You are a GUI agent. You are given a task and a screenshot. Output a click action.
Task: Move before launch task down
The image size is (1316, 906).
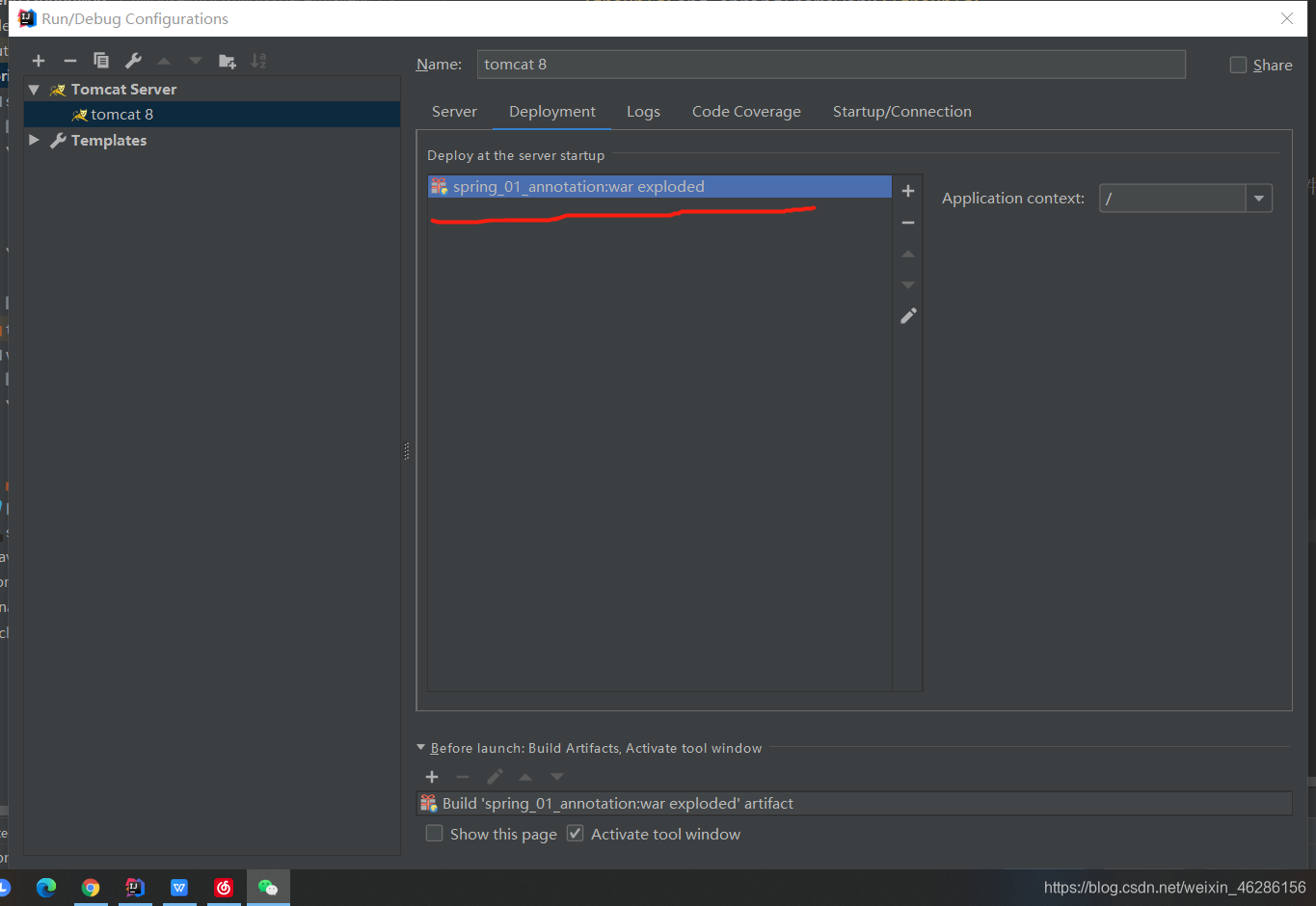pyautogui.click(x=557, y=777)
